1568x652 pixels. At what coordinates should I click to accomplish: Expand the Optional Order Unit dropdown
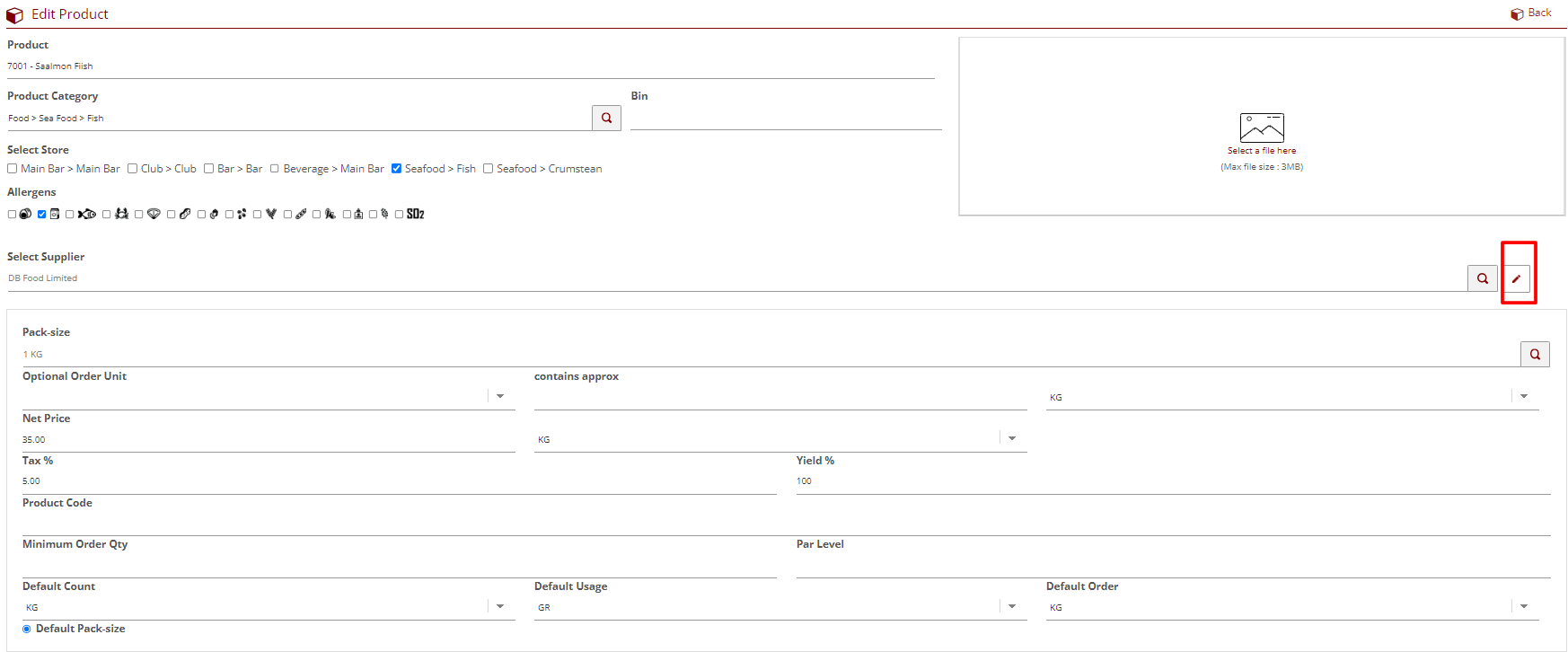[500, 396]
